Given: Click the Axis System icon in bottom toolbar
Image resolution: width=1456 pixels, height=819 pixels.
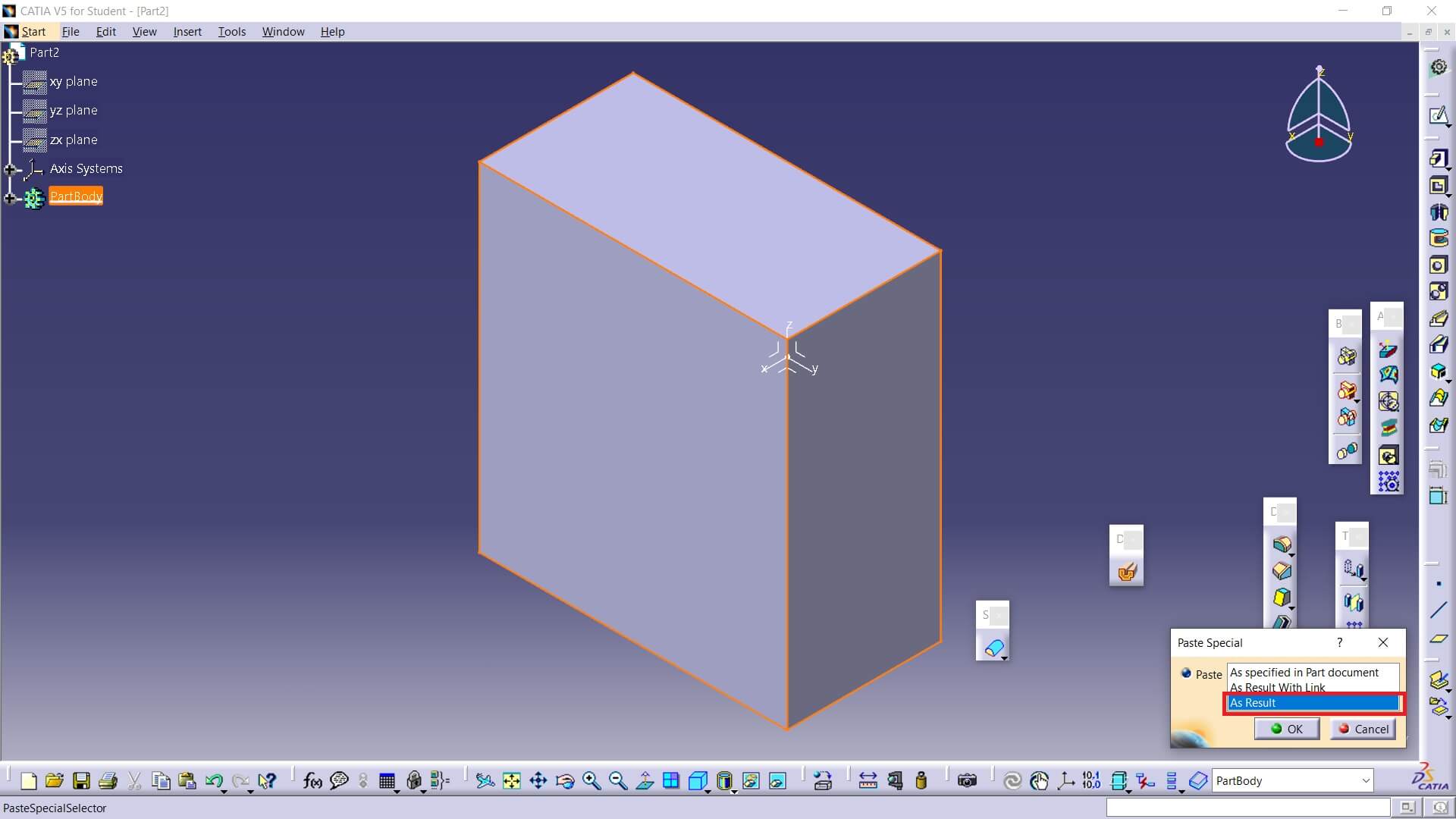Looking at the screenshot, I should pos(1065,780).
